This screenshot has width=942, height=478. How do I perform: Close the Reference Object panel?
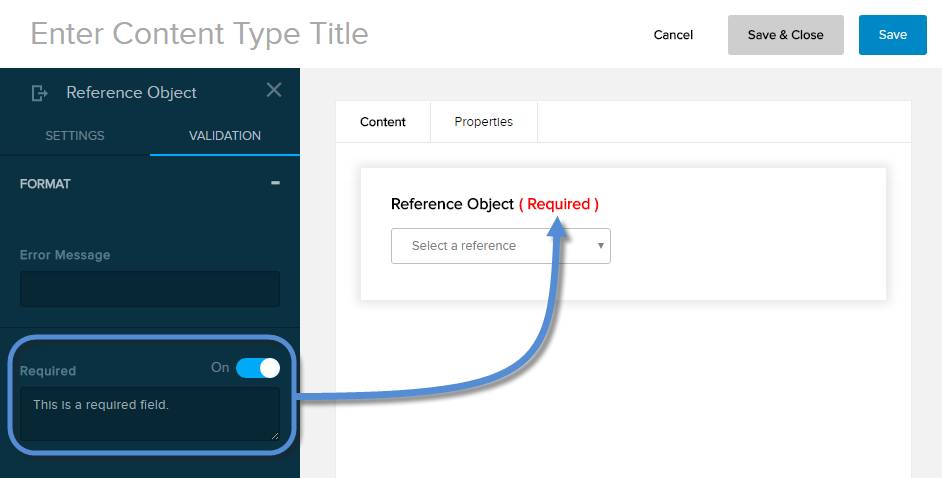(274, 90)
